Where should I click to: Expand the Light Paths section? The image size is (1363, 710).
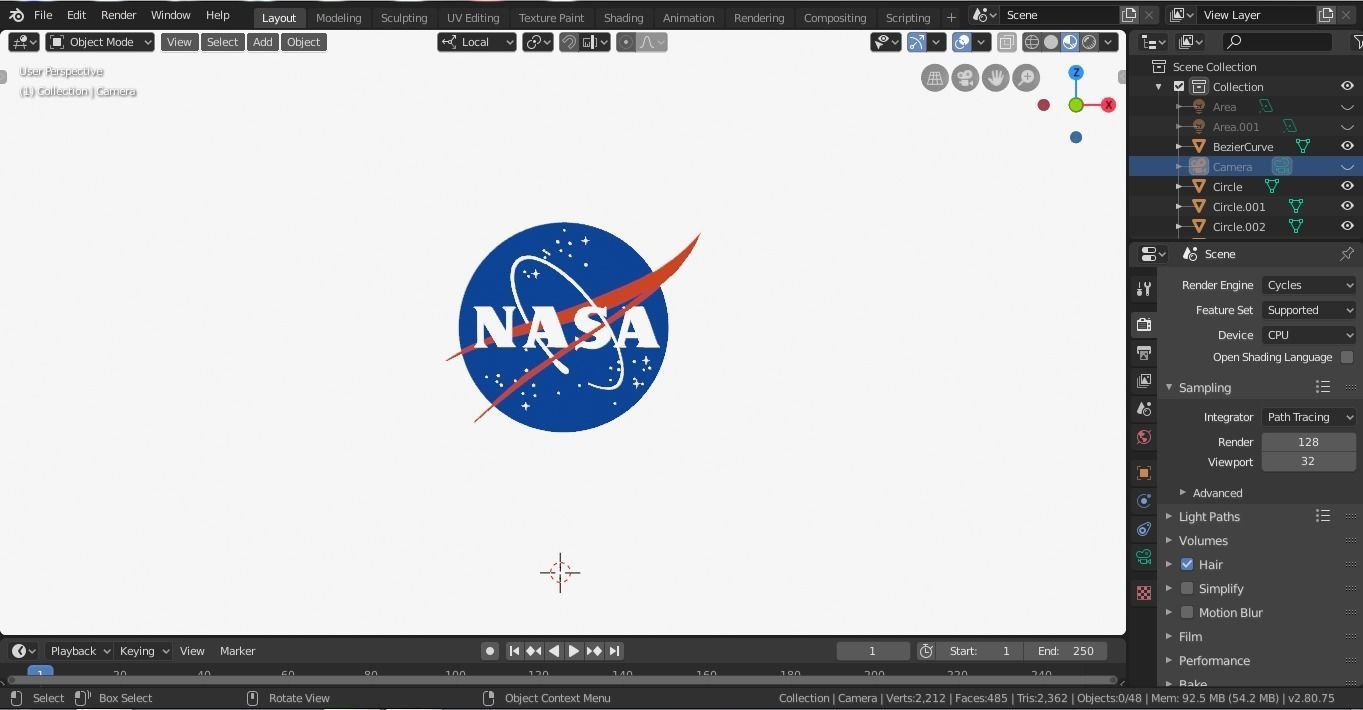[1209, 516]
